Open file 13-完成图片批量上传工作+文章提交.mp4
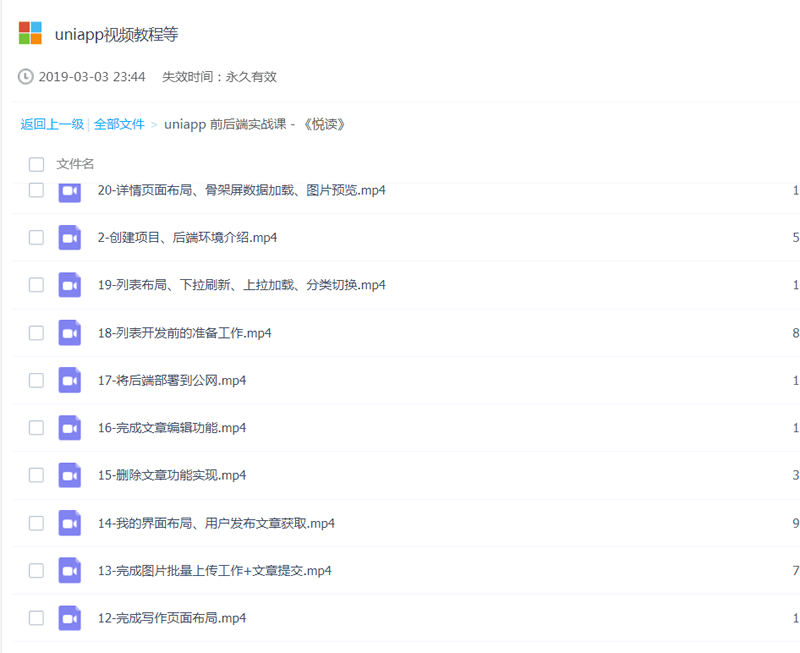The image size is (800, 653). (x=214, y=570)
